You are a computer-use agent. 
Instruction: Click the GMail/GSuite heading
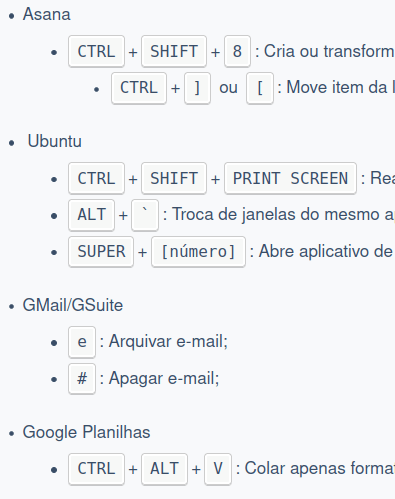[73, 305]
